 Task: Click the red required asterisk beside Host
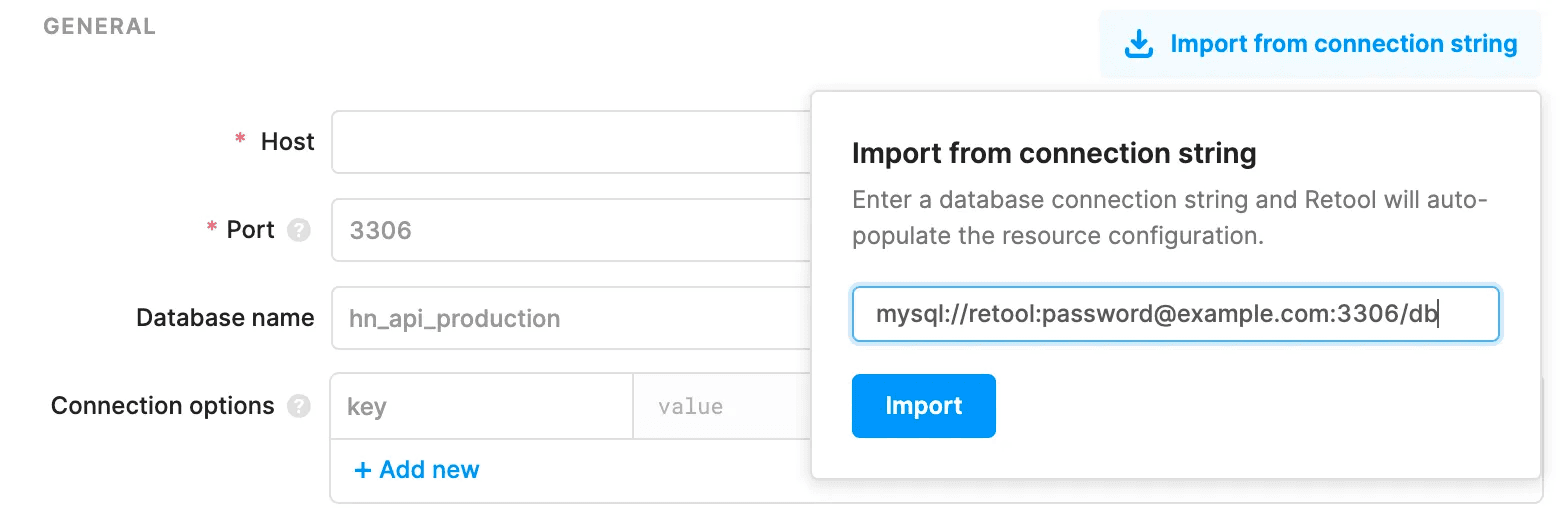point(240,142)
